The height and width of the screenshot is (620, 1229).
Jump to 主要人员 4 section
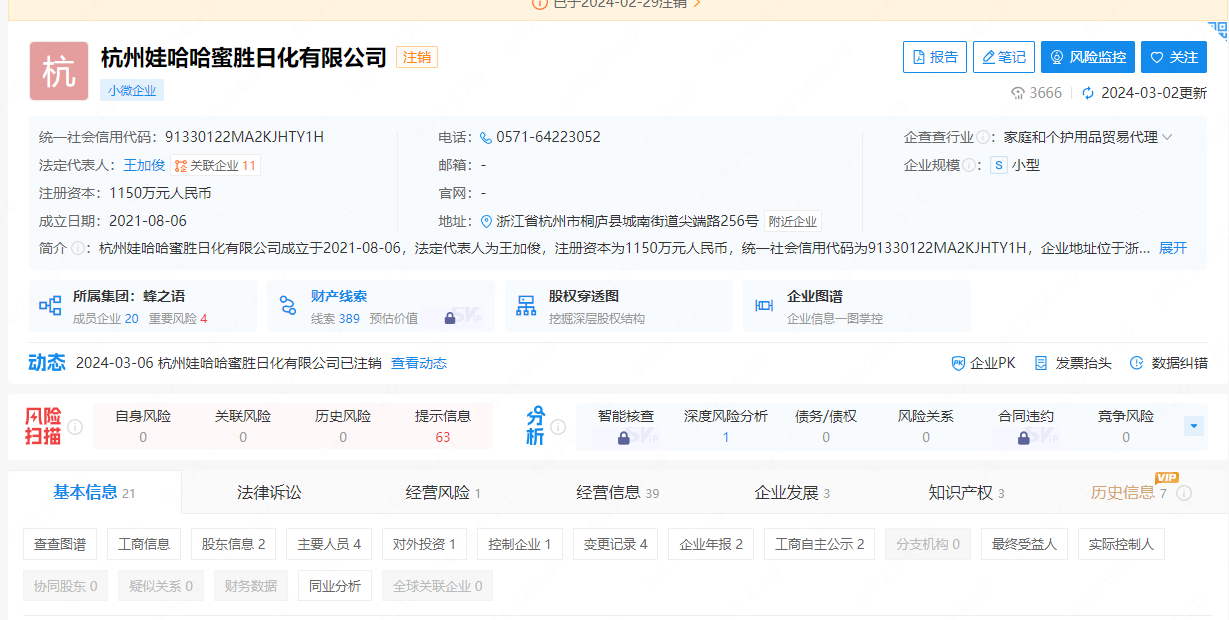329,544
